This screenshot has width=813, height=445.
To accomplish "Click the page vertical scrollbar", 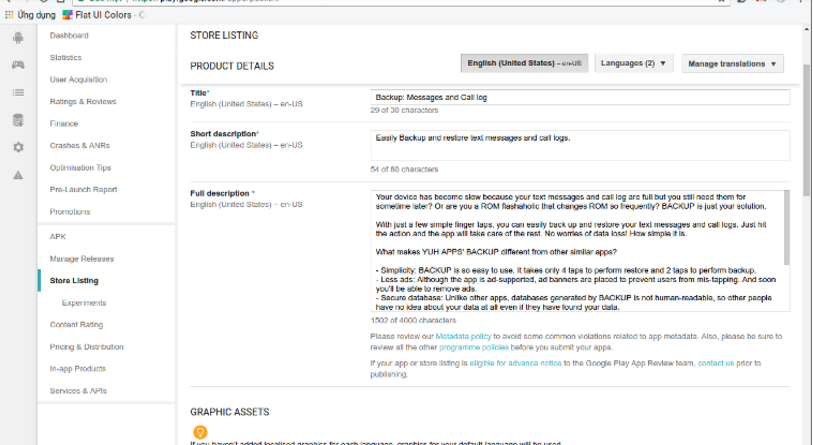I will (x=807, y=130).
